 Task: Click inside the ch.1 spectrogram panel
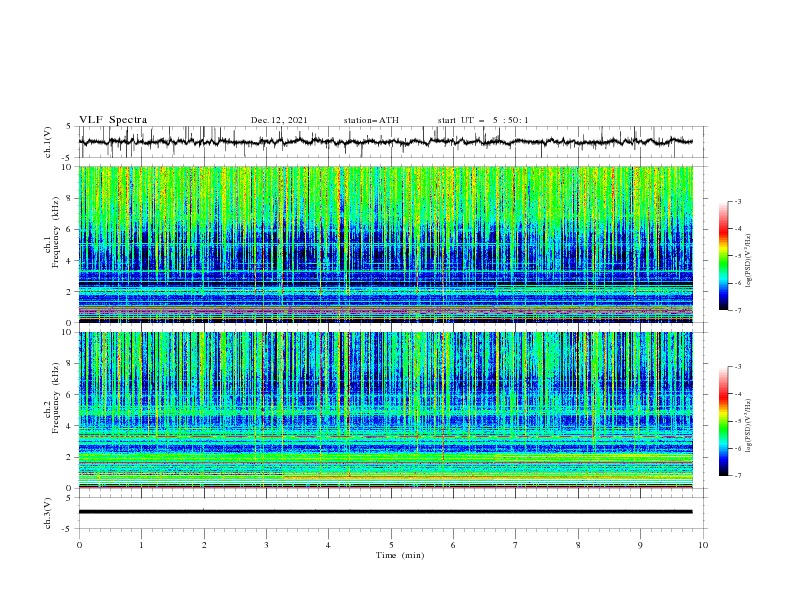[385, 244]
